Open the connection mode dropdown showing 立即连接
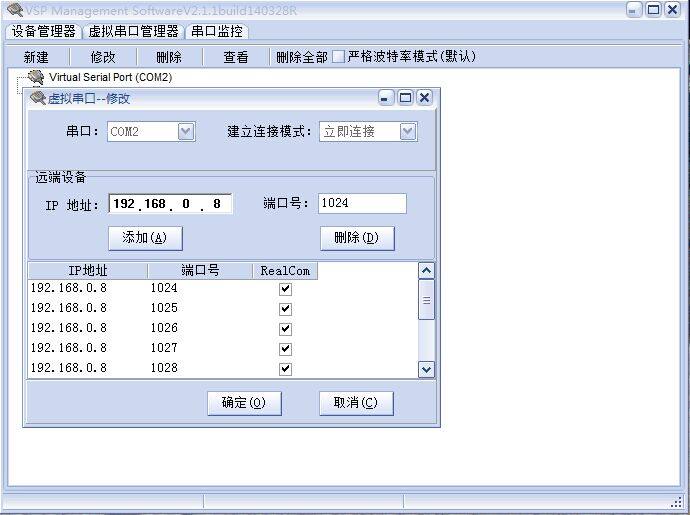The height and width of the screenshot is (515, 690). pyautogui.click(x=408, y=132)
